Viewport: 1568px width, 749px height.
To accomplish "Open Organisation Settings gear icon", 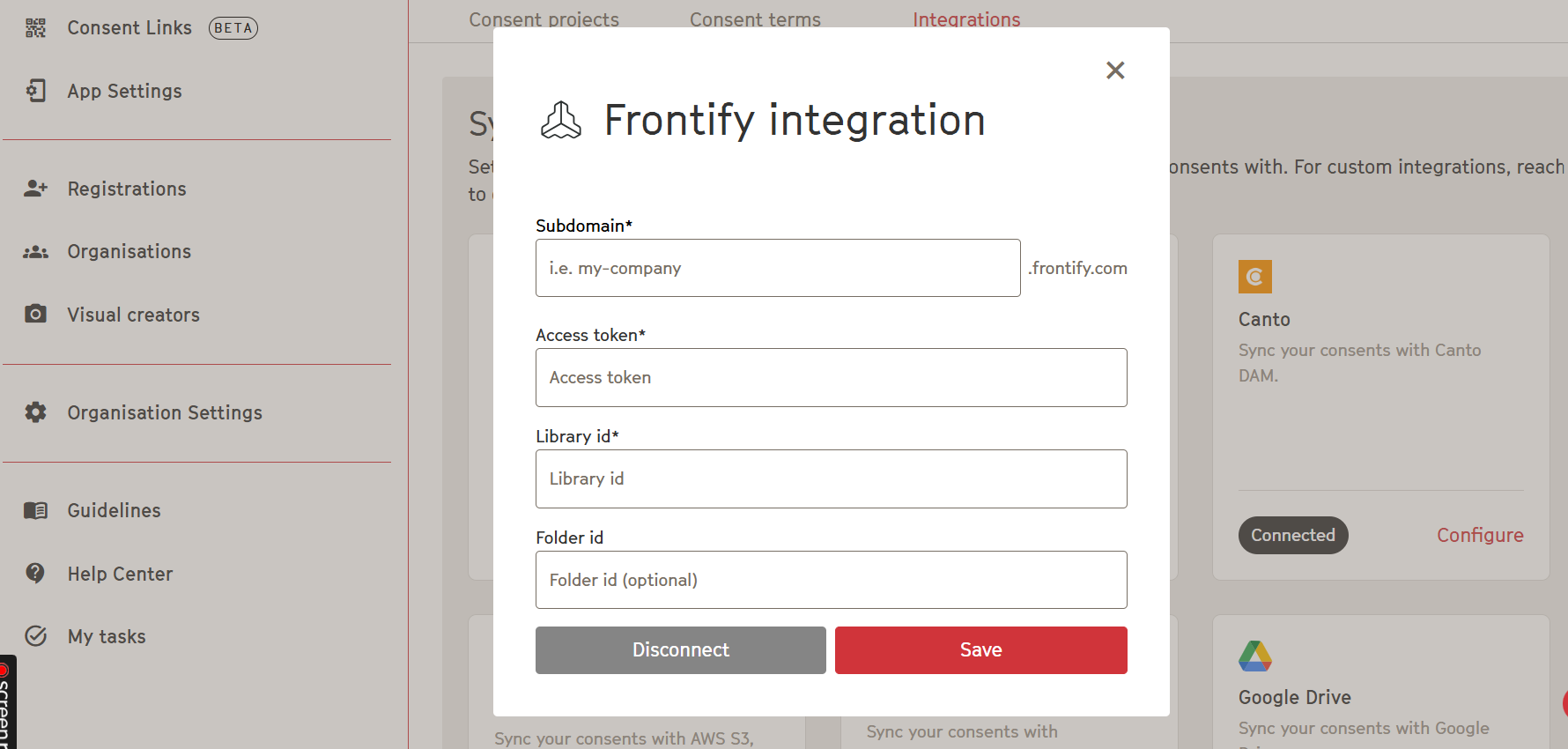I will (35, 412).
